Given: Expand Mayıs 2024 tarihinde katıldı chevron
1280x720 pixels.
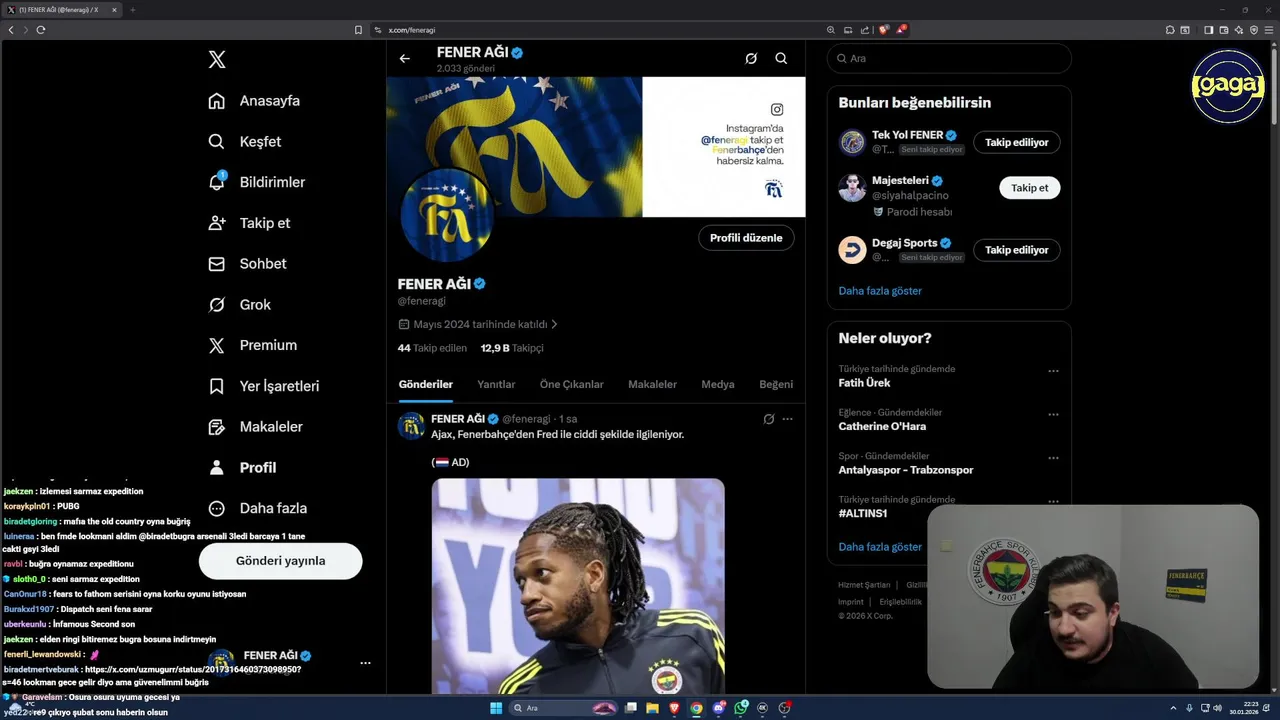Looking at the screenshot, I should pos(554,324).
